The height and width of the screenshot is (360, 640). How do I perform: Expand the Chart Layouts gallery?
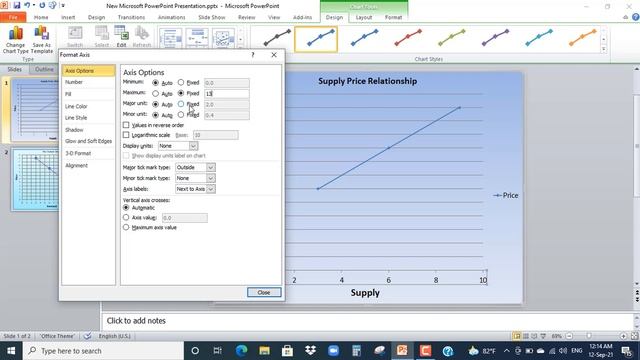[x=240, y=49]
